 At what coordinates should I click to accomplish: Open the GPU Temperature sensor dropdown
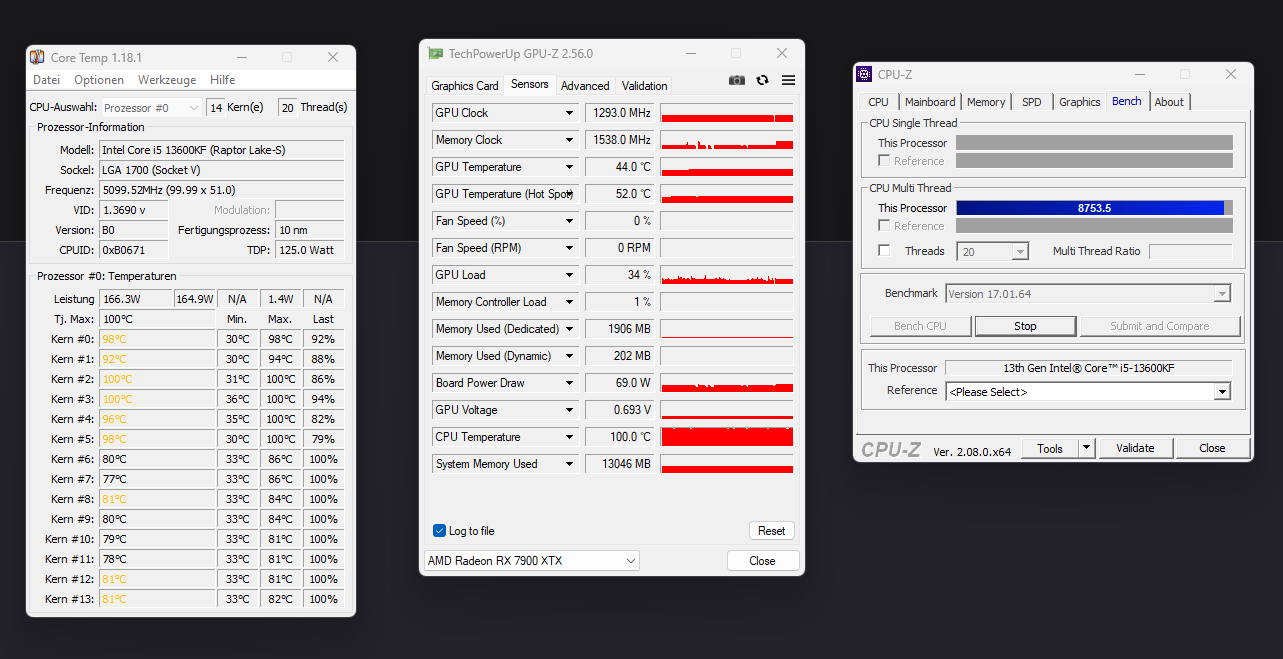click(x=570, y=167)
